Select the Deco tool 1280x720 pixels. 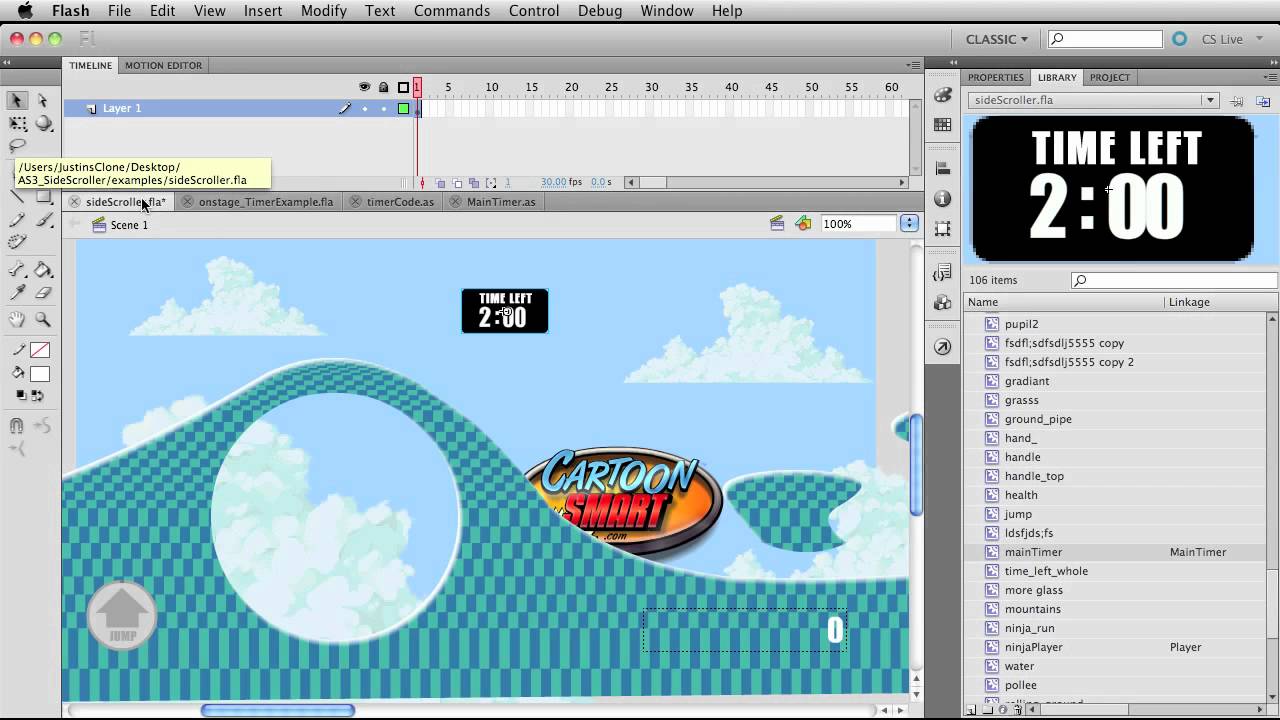[17, 243]
